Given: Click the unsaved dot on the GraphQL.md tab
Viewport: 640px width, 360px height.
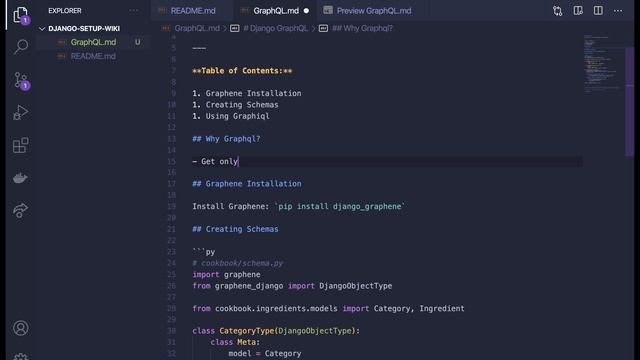Looking at the screenshot, I should pos(306,11).
